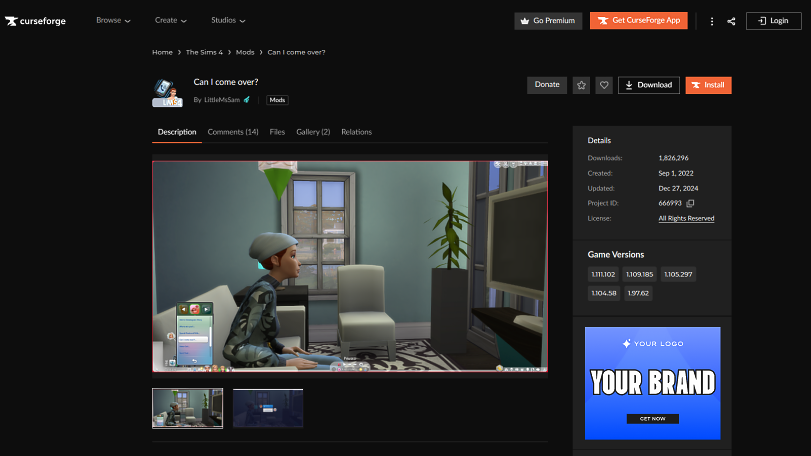The width and height of the screenshot is (811, 456).
Task: Click the Go Premium crown button
Action: point(548,20)
